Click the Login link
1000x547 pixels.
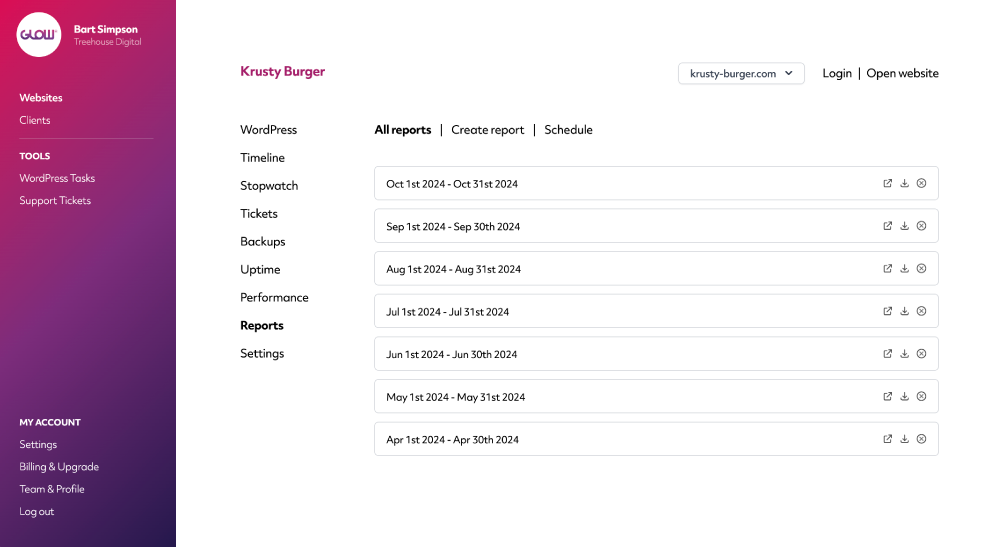837,73
